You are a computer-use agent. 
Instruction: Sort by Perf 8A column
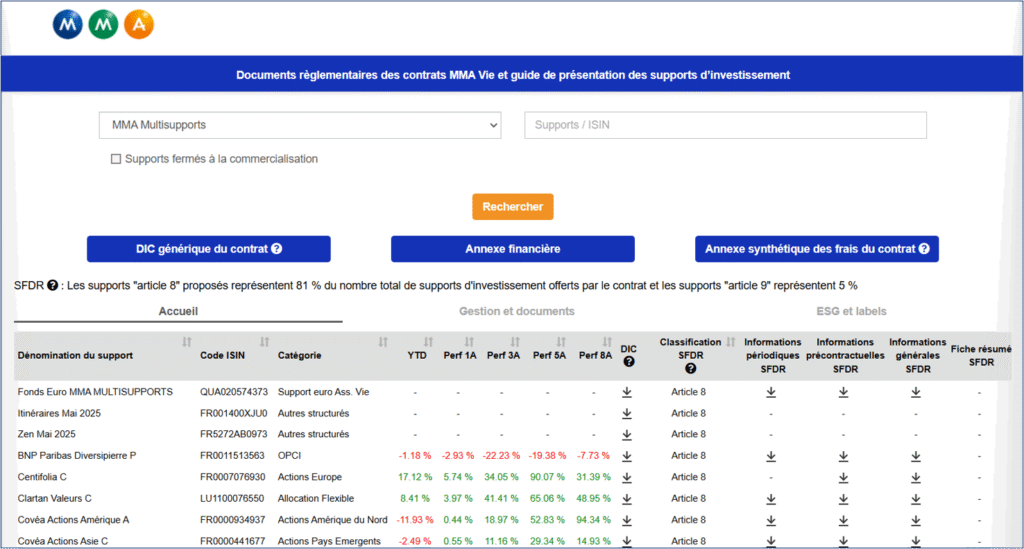pos(607,342)
